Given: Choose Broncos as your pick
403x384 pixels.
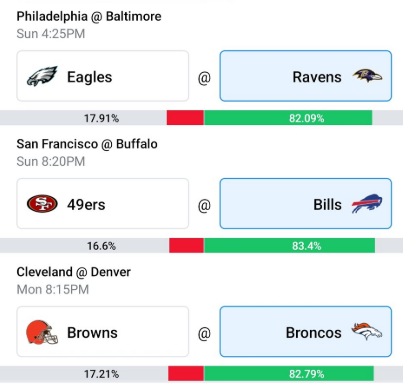Looking at the screenshot, I should 306,332.
